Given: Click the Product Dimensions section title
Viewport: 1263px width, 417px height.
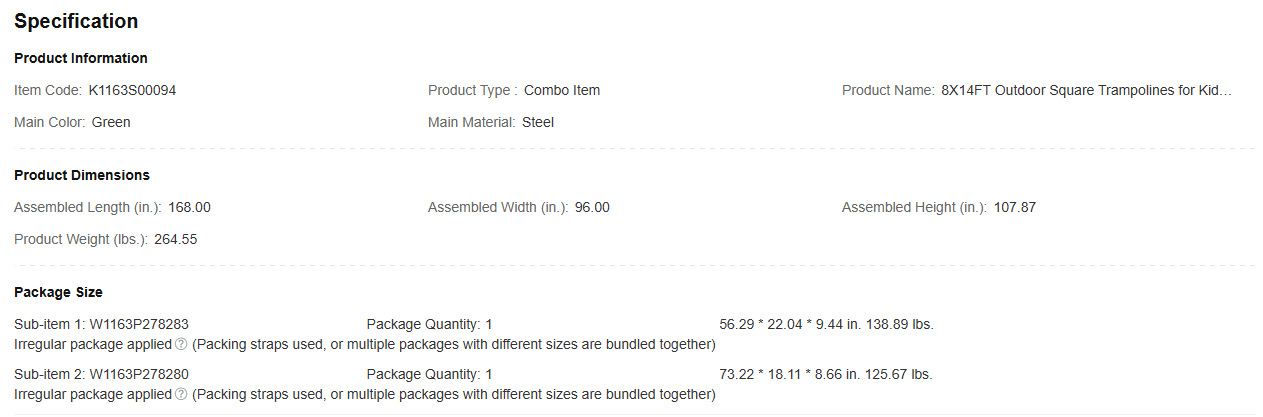Looking at the screenshot, I should [x=82, y=175].
